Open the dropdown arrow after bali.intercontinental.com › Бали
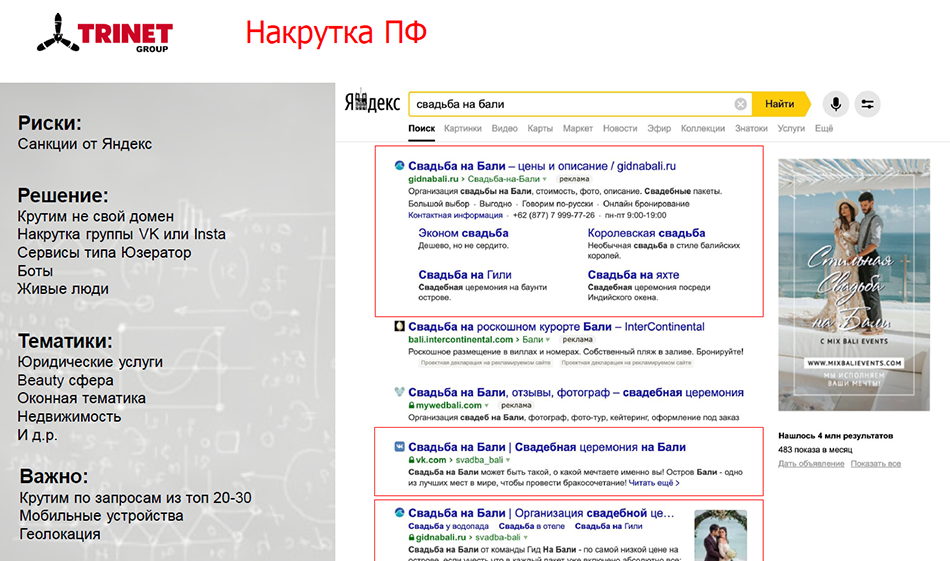 coord(548,340)
